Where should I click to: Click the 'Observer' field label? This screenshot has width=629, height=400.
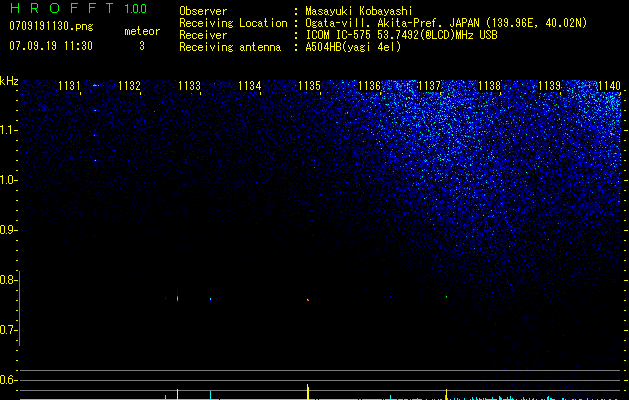pos(203,11)
